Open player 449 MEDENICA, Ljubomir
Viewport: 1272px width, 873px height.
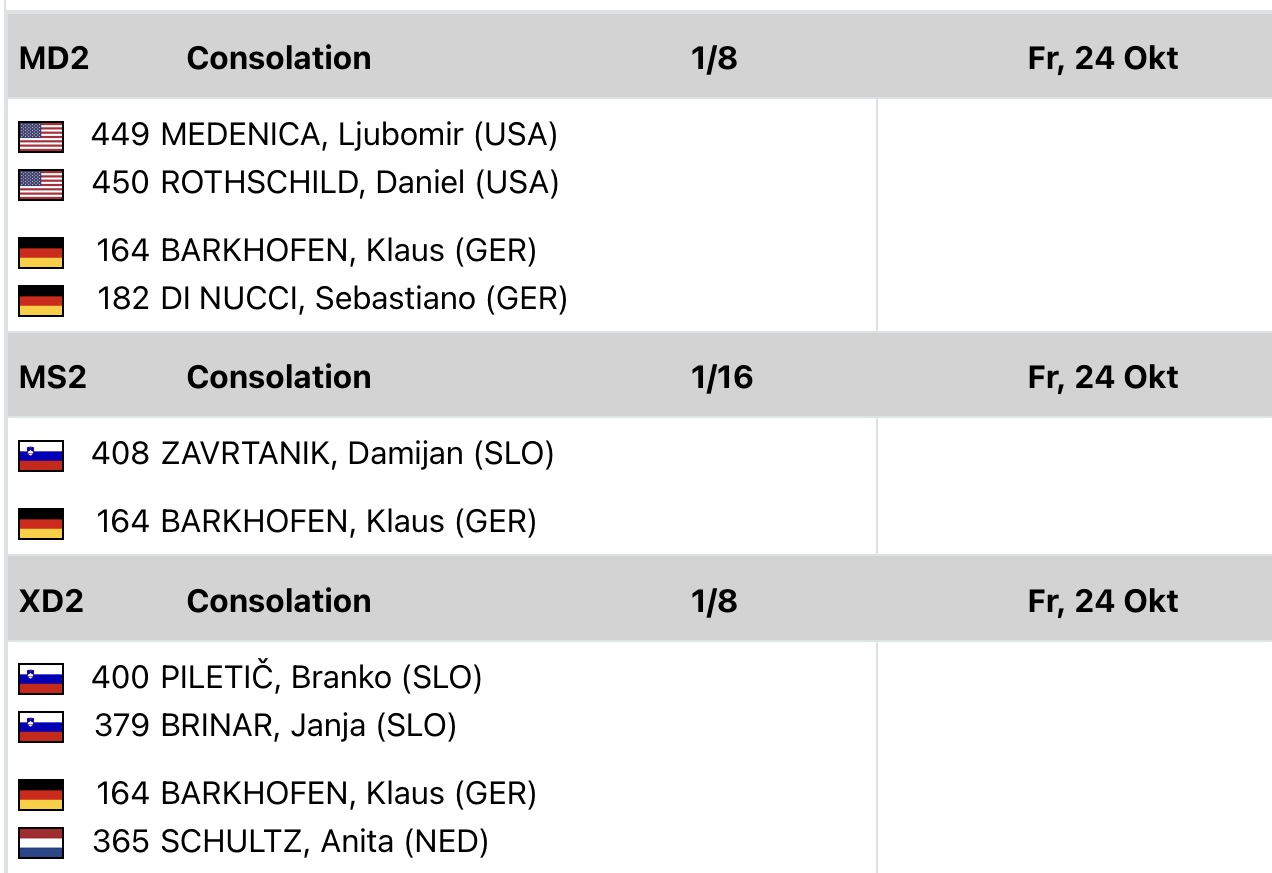[x=324, y=134]
